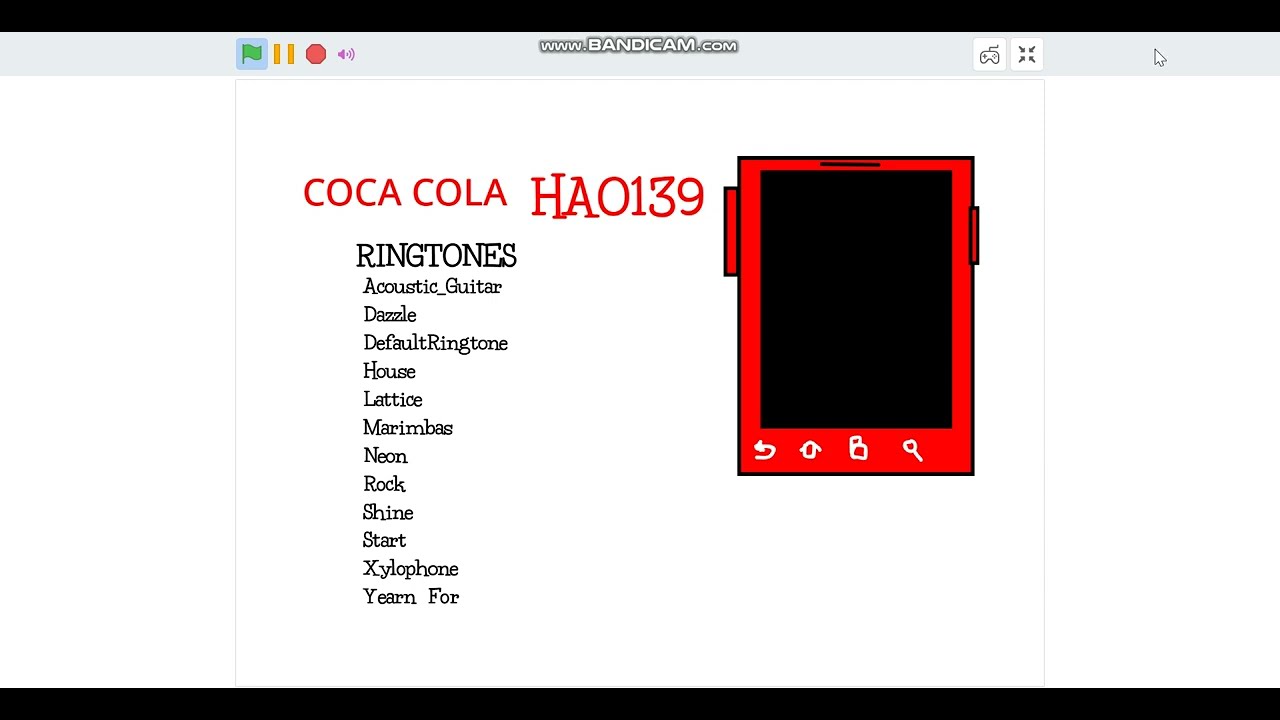
Task: Tap the phone's home button
Action: 811,450
